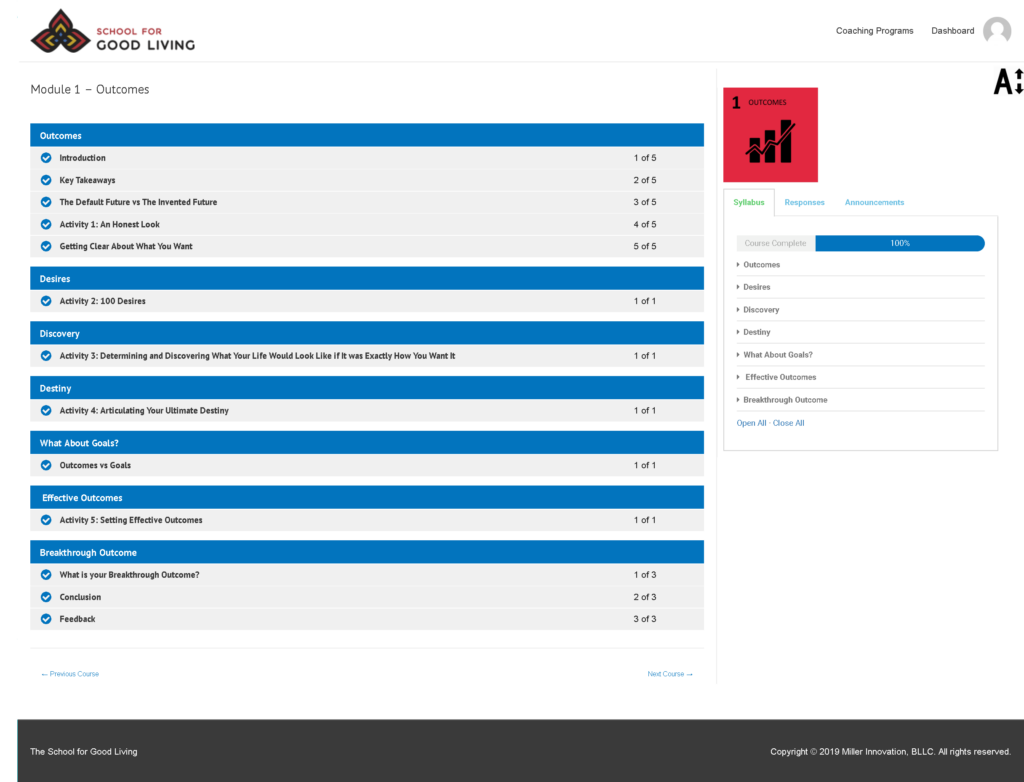Expand the What About Goals? syllabus item
This screenshot has width=1024, height=782.
[777, 355]
